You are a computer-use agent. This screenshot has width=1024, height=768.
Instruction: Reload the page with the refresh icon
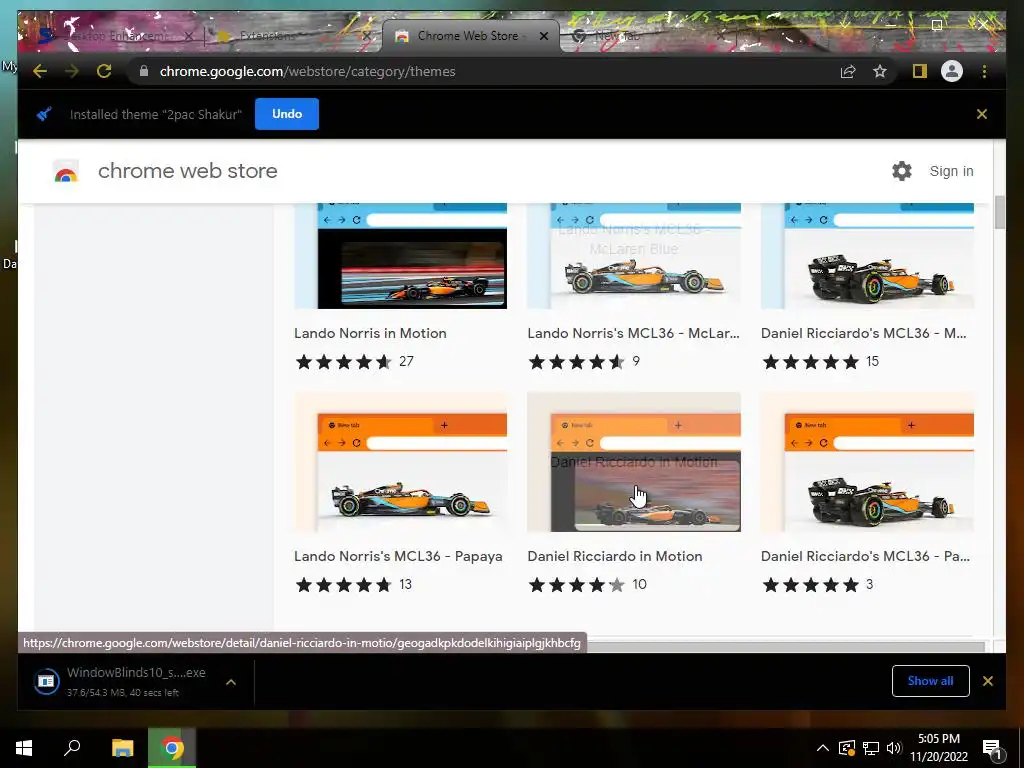tap(104, 71)
